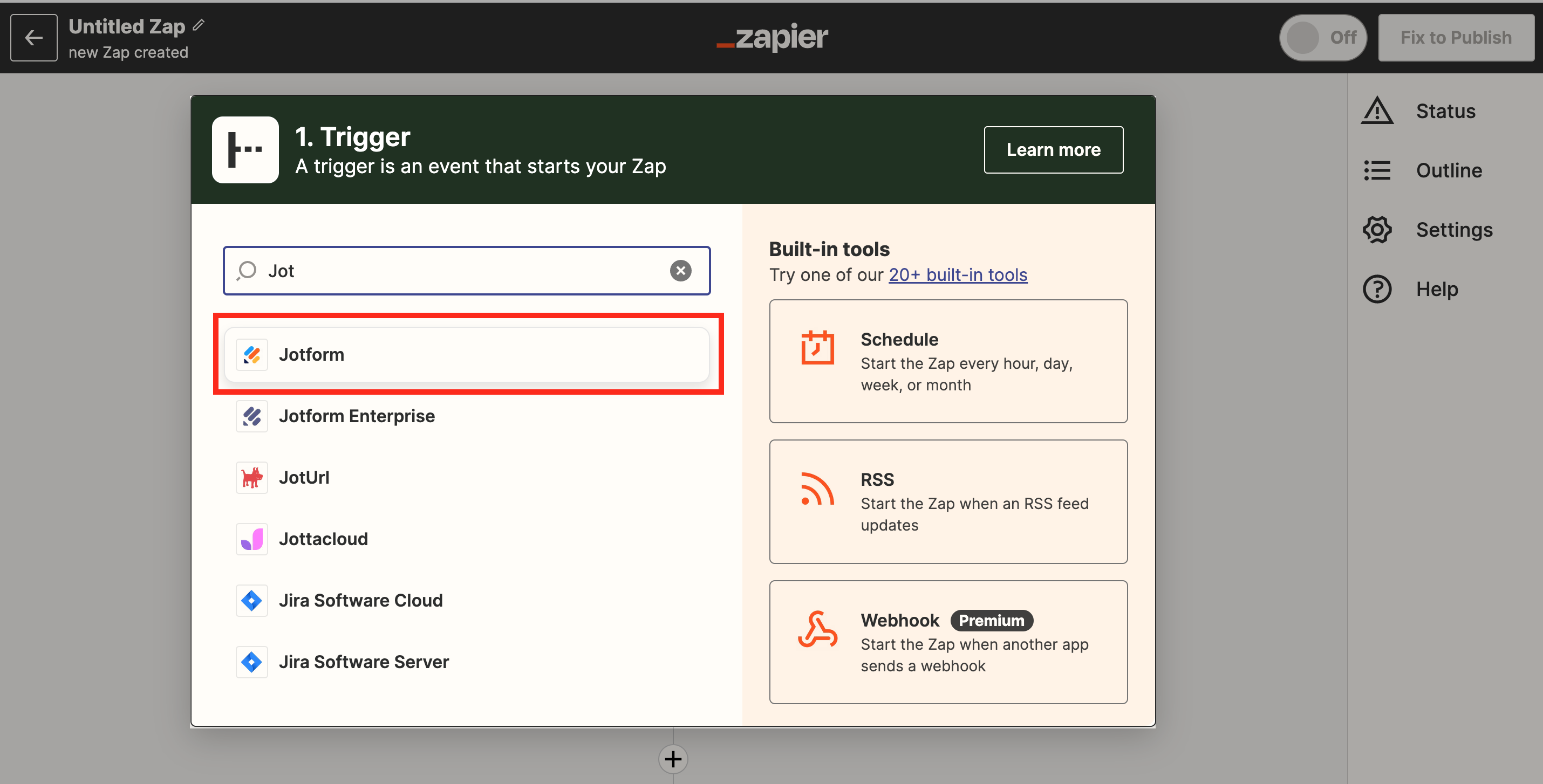
Task: Select Jira Software Server
Action: pos(467,662)
